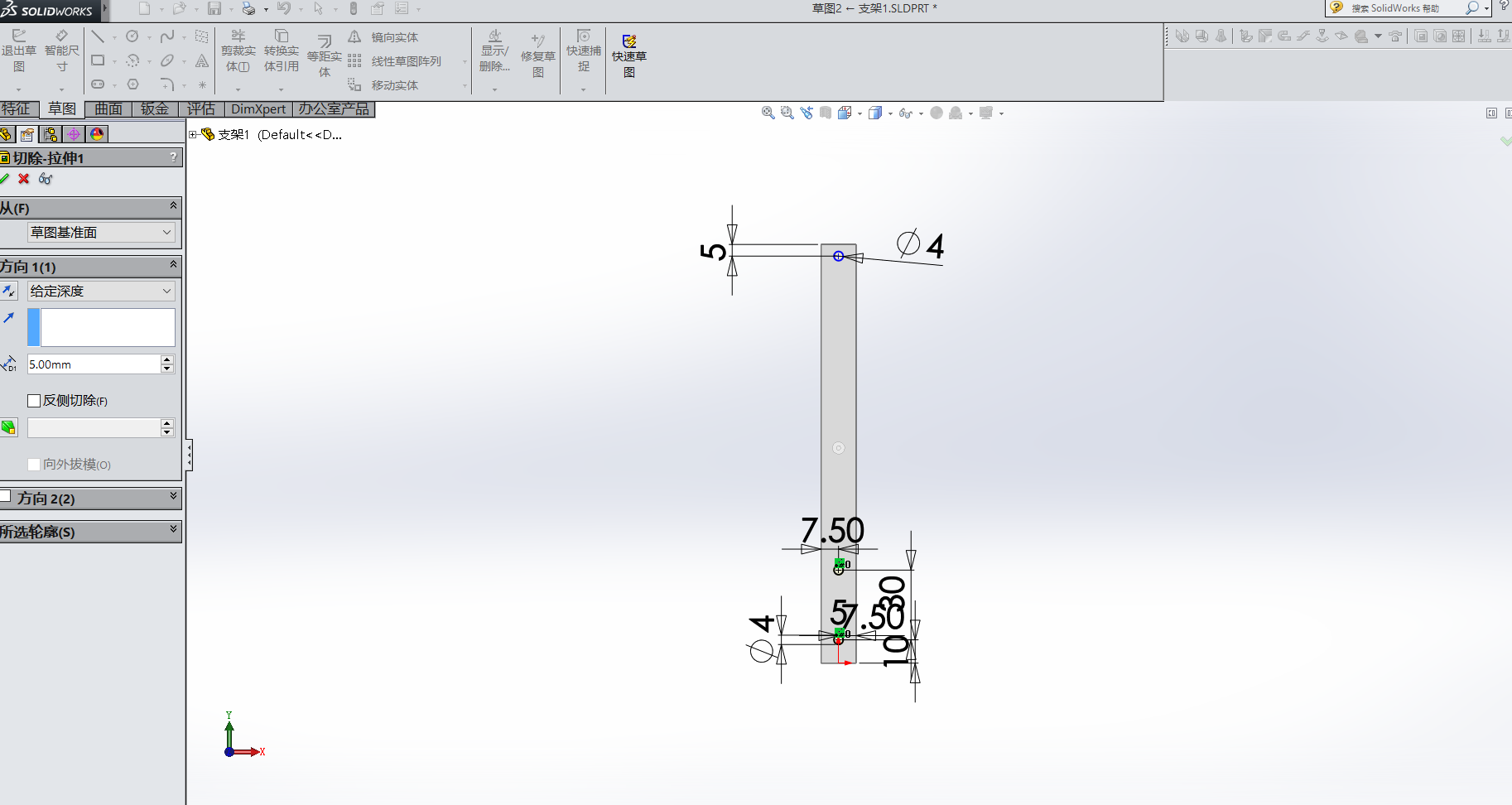1512x805 pixels.
Task: Collapse the 从(F) section
Action: coord(173,205)
